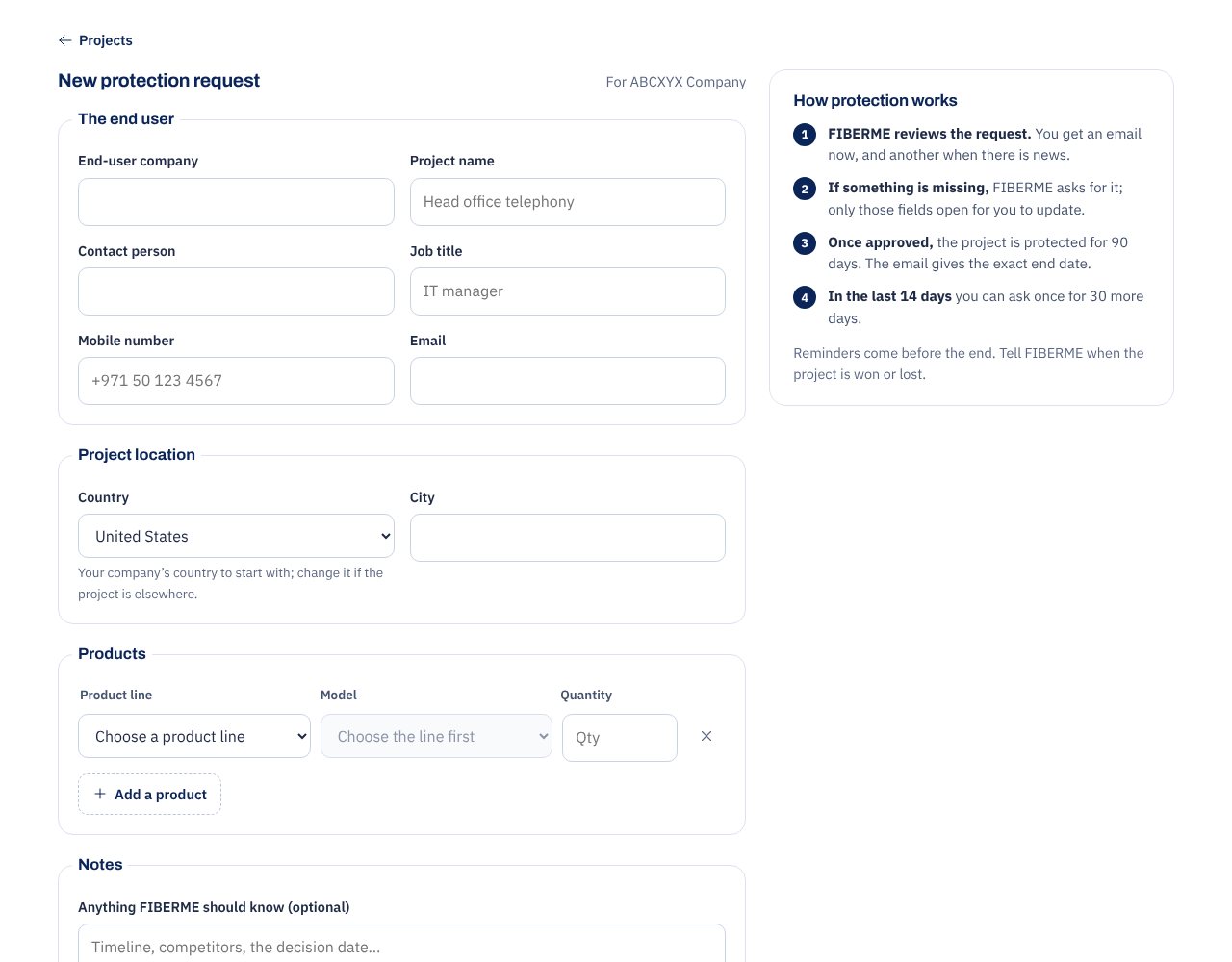Viewport: 1232px width, 962px height.
Task: Click the 'Reminders come before the end' note
Action: (968, 364)
